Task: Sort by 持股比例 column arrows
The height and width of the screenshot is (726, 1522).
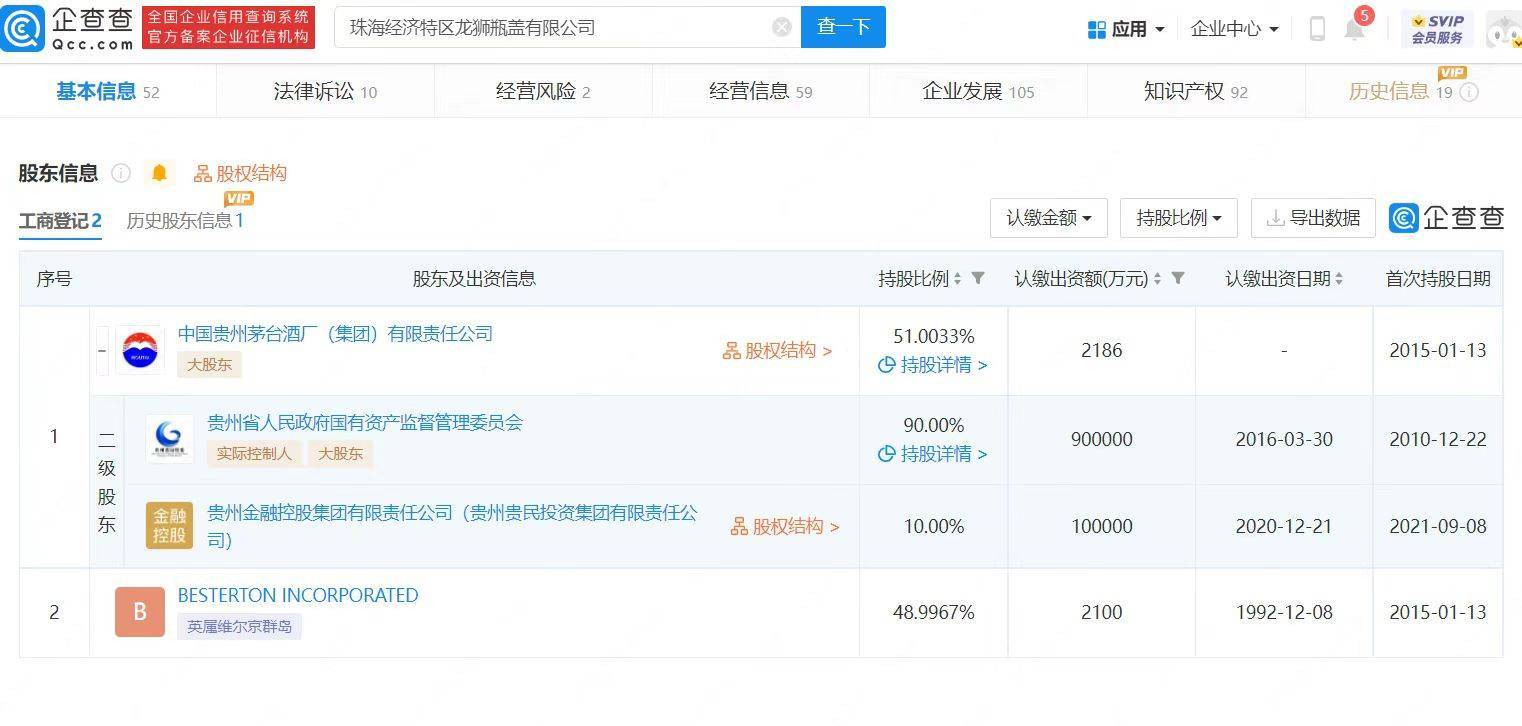Action: click(x=958, y=279)
